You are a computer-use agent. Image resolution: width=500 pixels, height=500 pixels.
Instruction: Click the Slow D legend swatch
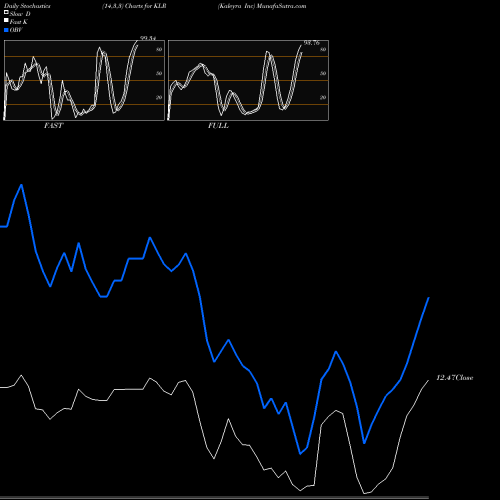[6, 13]
